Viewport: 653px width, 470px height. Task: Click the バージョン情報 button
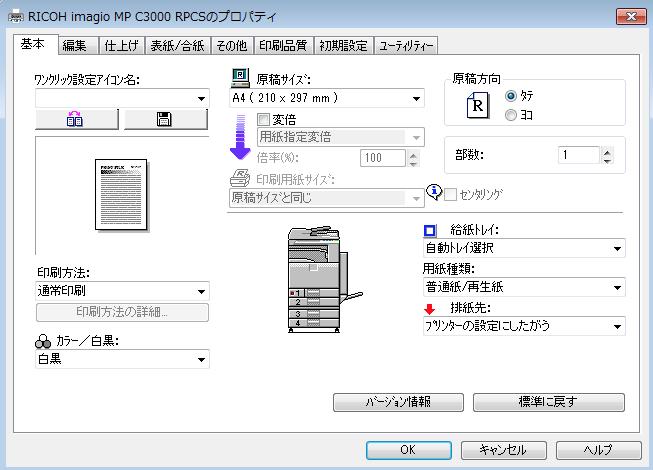pyautogui.click(x=398, y=402)
